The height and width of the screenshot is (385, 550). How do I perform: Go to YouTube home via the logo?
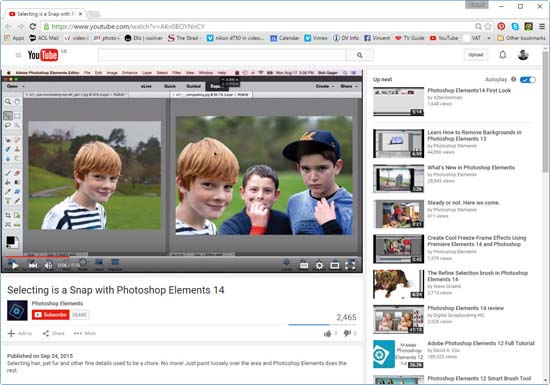(43, 55)
